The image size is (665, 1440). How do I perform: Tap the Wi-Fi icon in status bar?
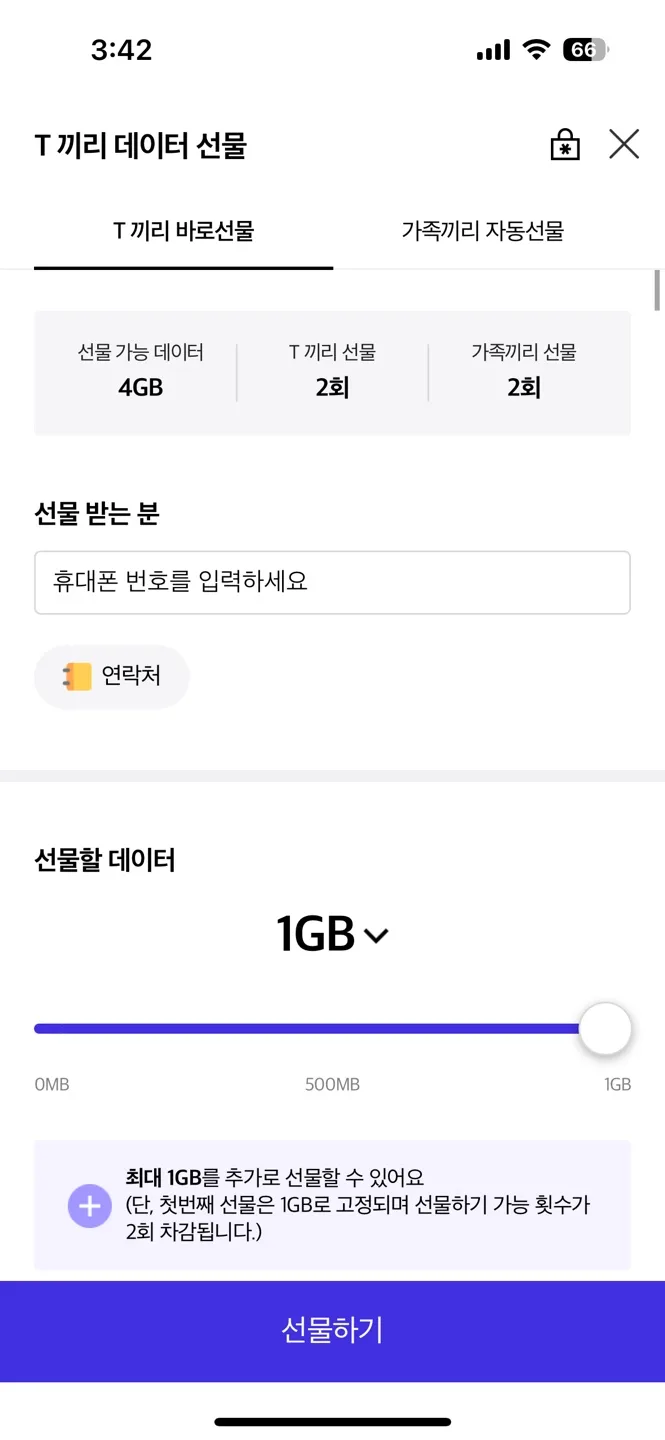click(538, 50)
